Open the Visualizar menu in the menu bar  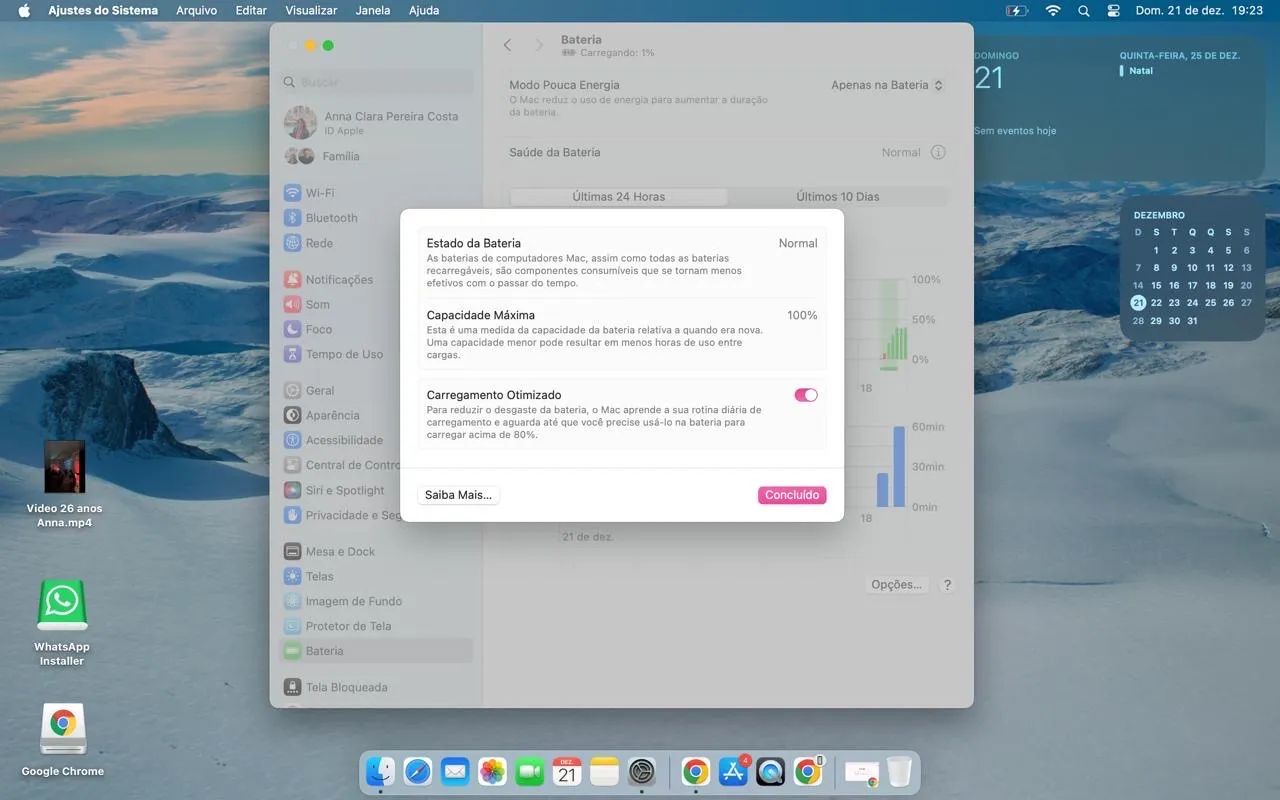tap(311, 10)
